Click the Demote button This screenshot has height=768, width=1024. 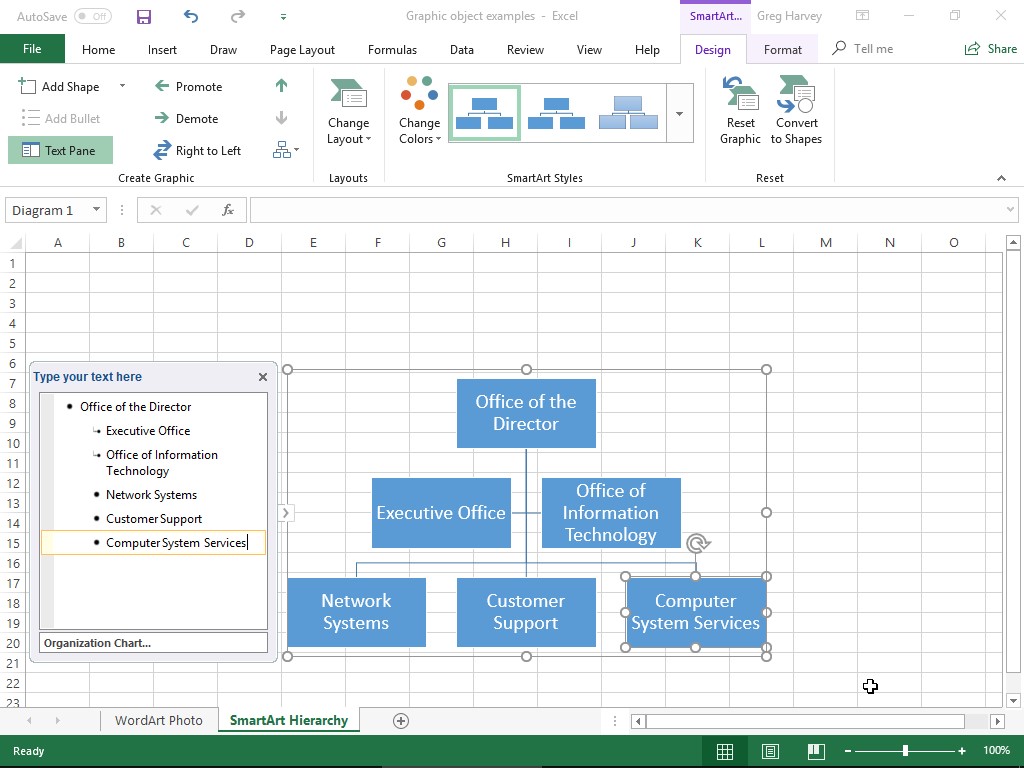point(186,119)
